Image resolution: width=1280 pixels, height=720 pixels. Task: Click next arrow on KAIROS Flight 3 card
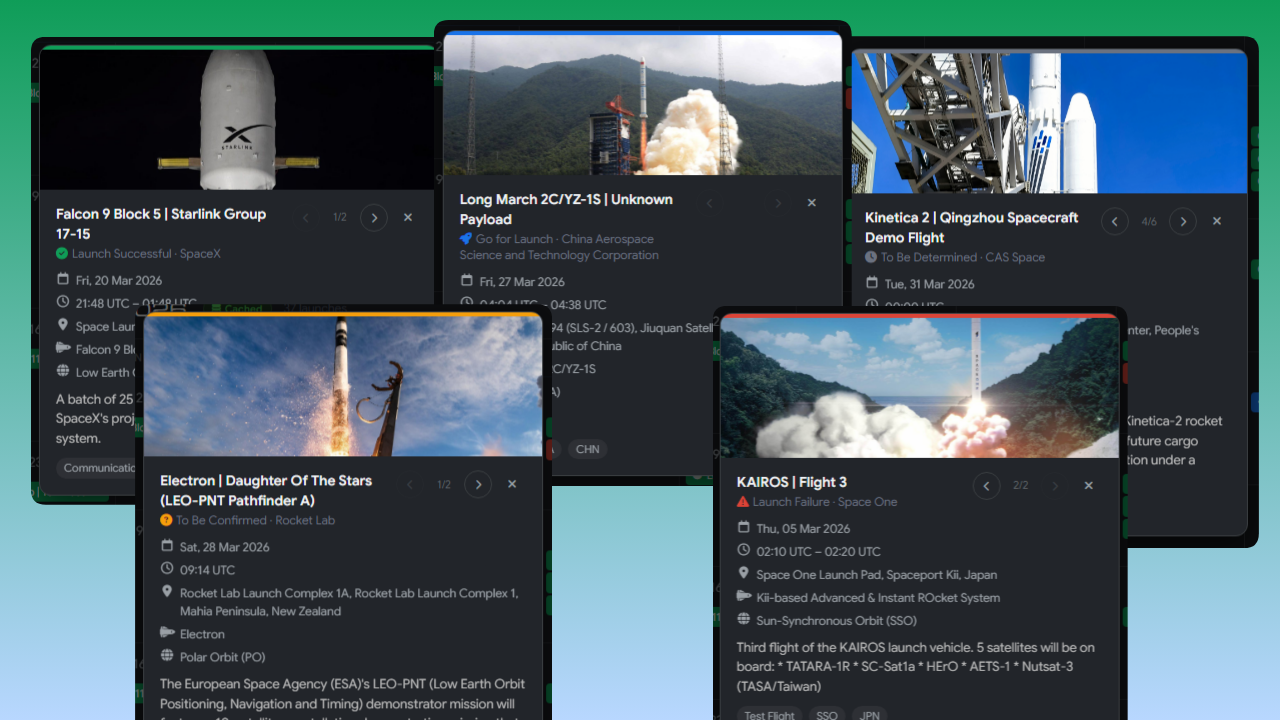[1055, 486]
